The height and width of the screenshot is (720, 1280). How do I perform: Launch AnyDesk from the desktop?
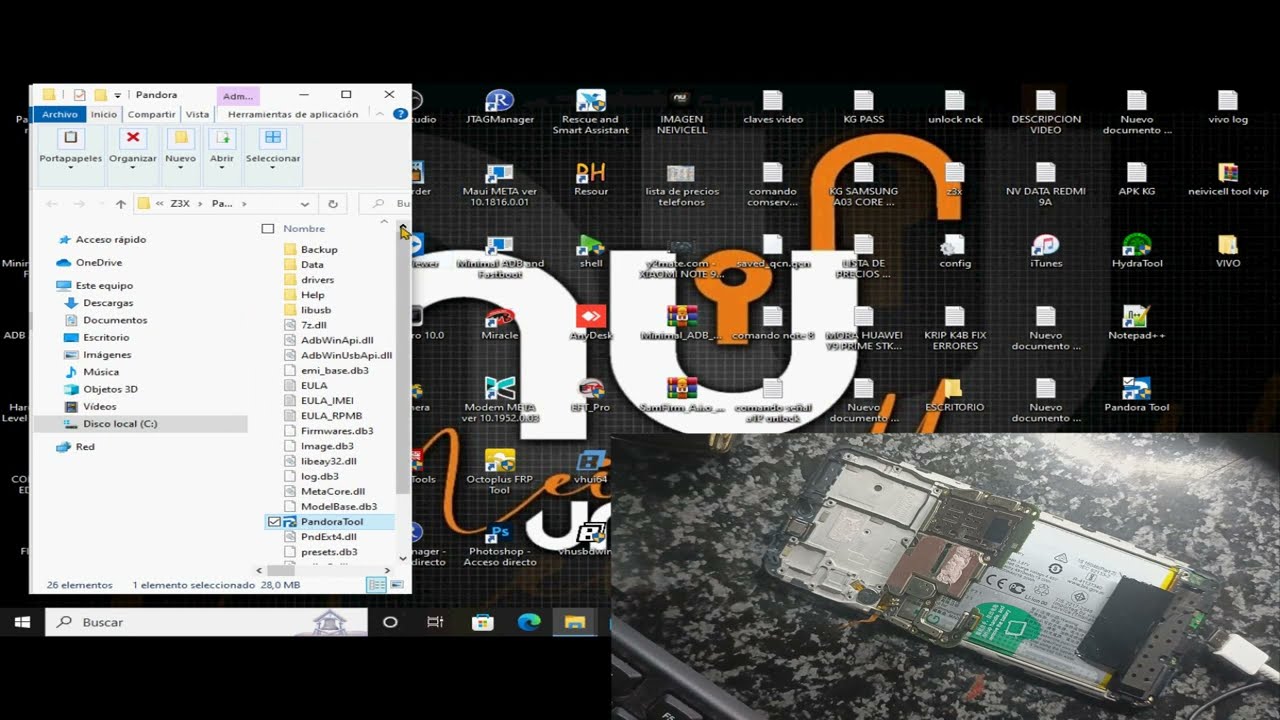pos(591,323)
